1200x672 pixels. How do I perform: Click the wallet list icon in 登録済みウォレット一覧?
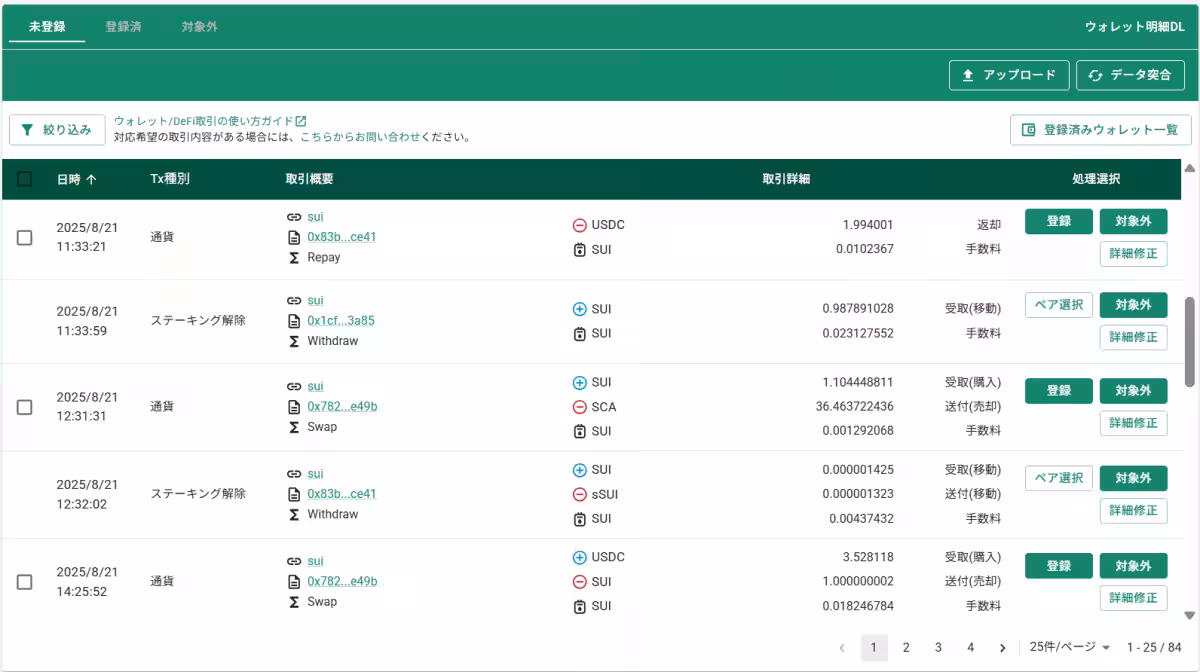click(1028, 130)
